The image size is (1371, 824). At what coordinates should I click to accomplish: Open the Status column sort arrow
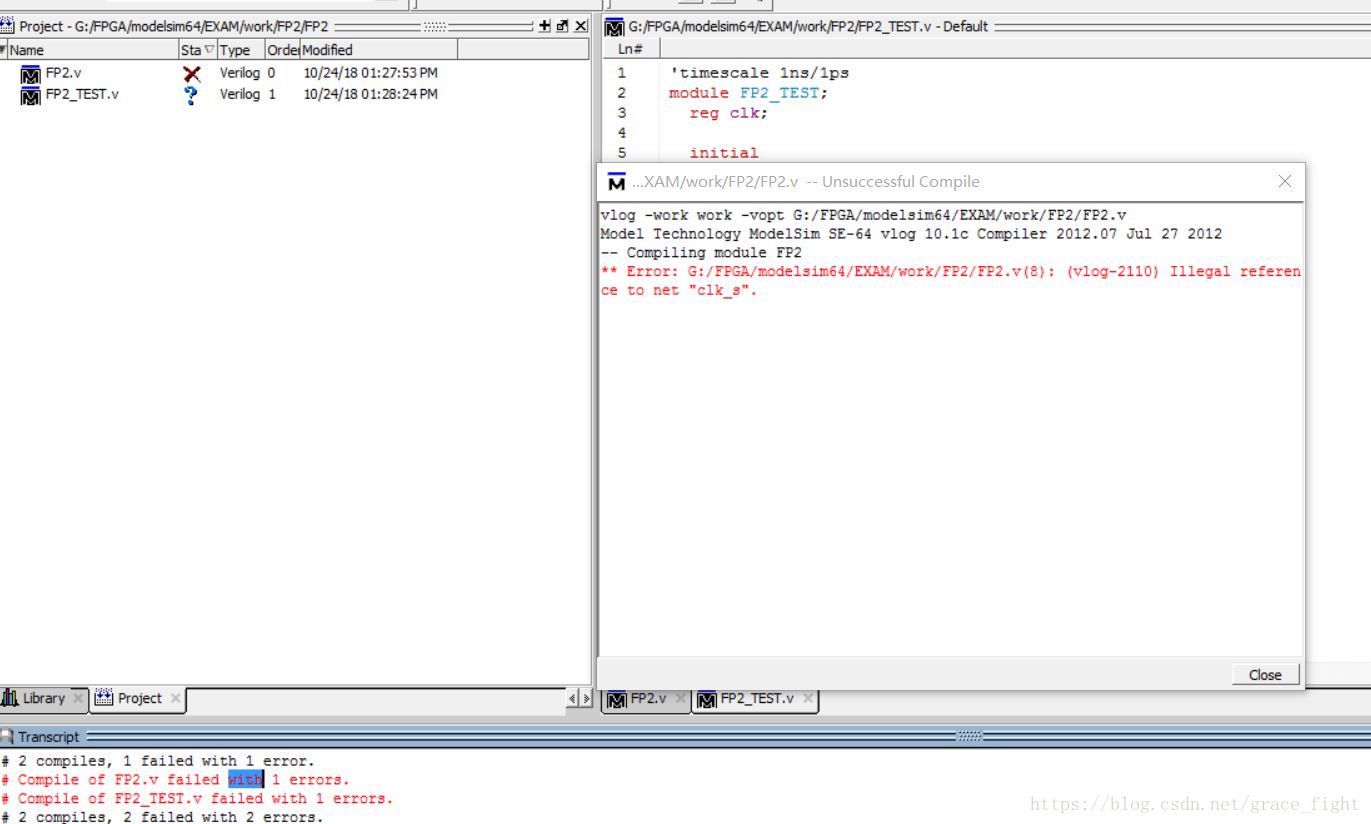point(209,49)
